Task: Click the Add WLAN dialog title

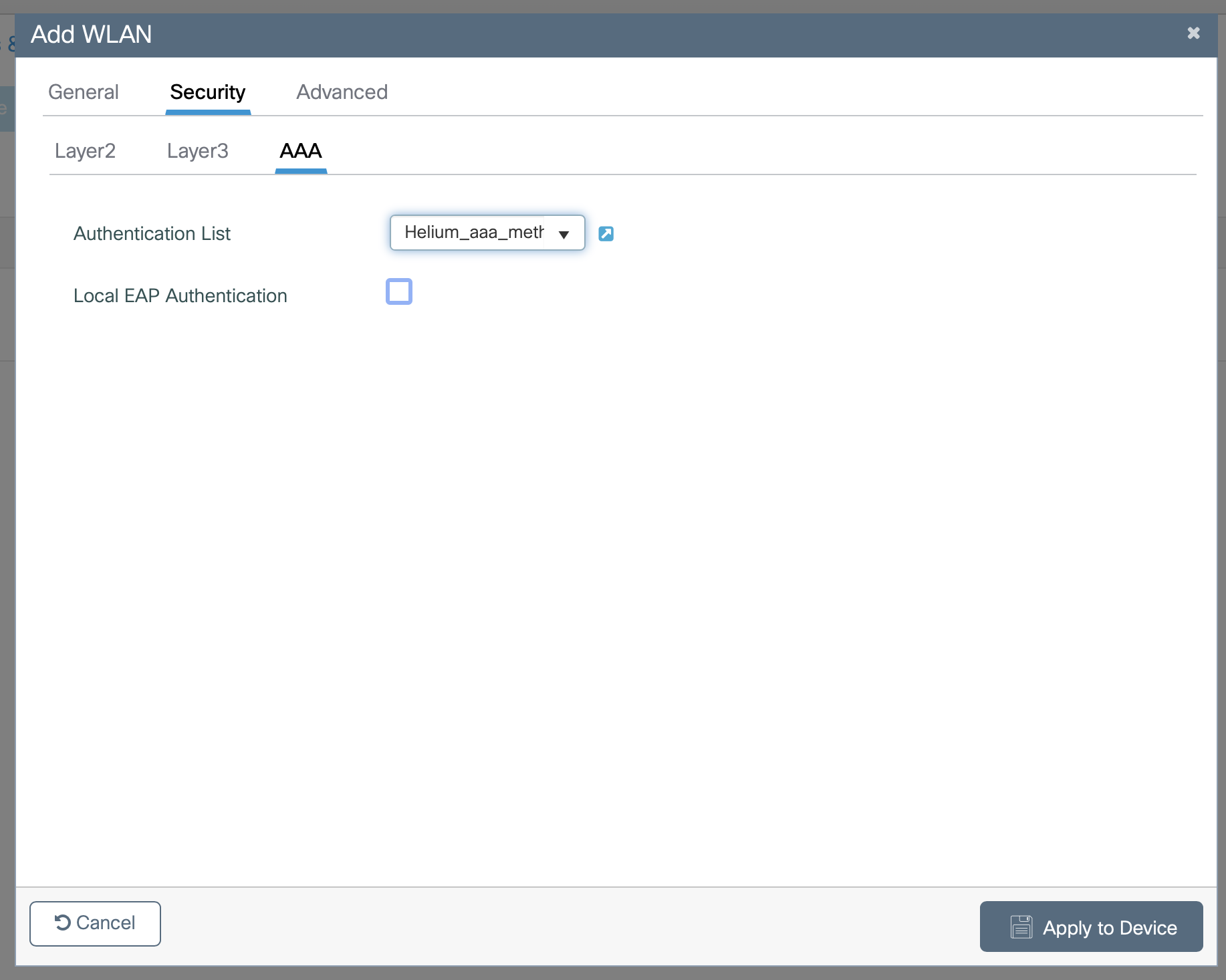Action: pyautogui.click(x=92, y=35)
